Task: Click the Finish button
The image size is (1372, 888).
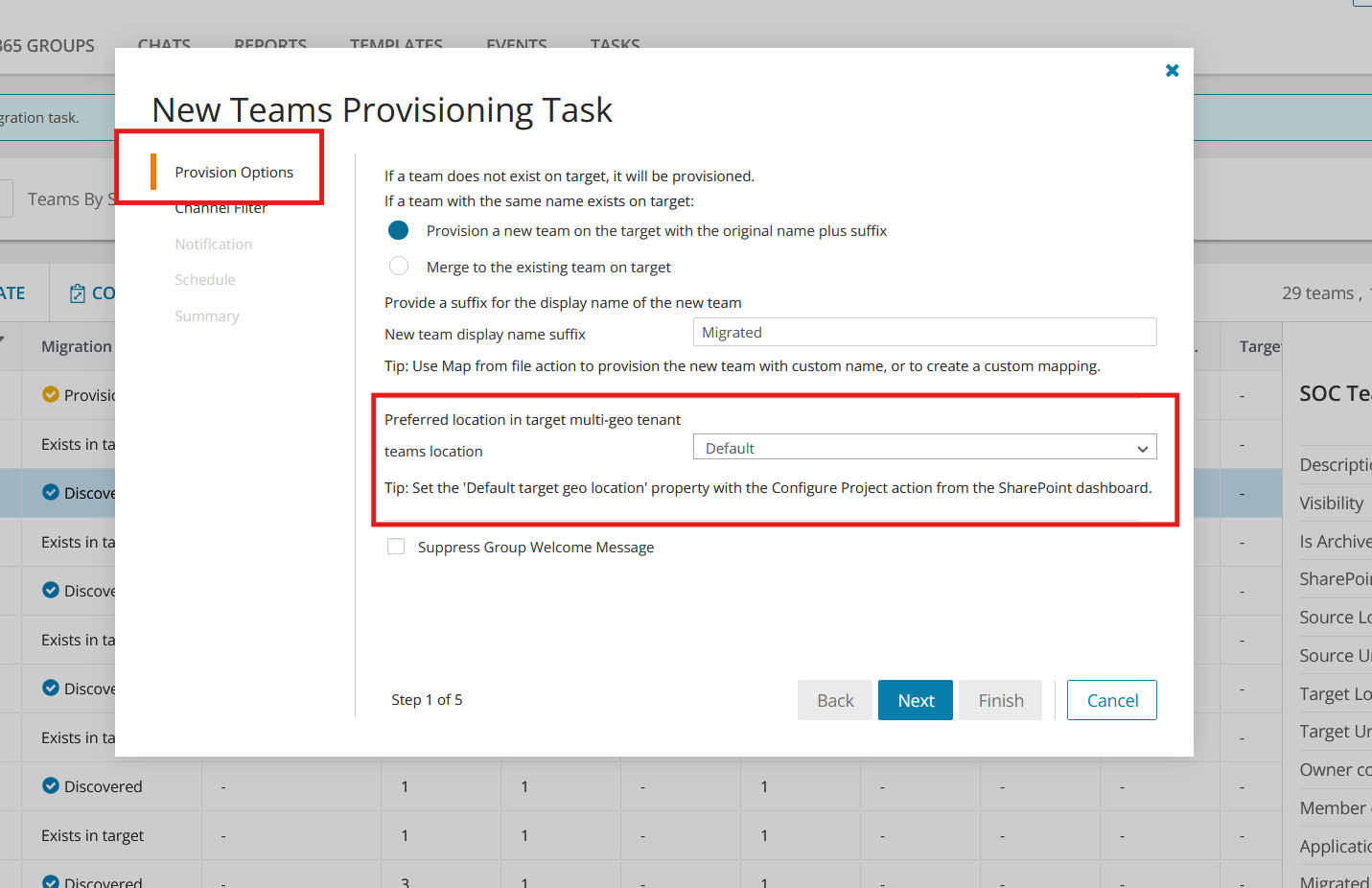Action: [x=1001, y=700]
